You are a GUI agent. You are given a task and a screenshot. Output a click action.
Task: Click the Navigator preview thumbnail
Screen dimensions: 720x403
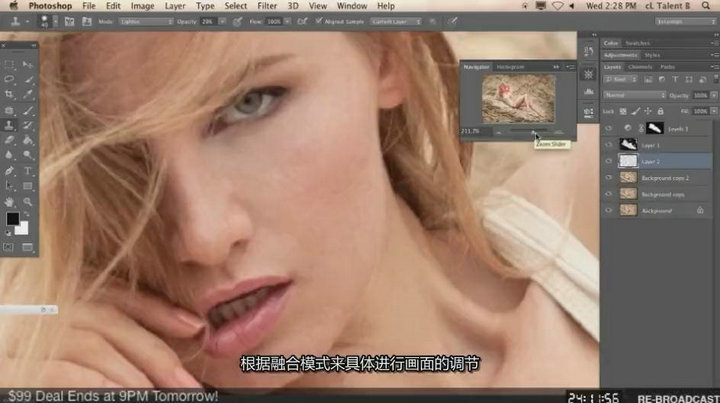(x=518, y=99)
